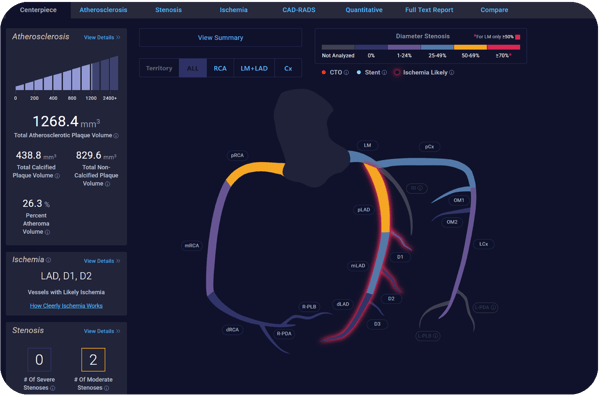Screen dimensions: 600x398
Task: Click info icon beside Total Calcified Plaque Volume
Action: (57, 176)
